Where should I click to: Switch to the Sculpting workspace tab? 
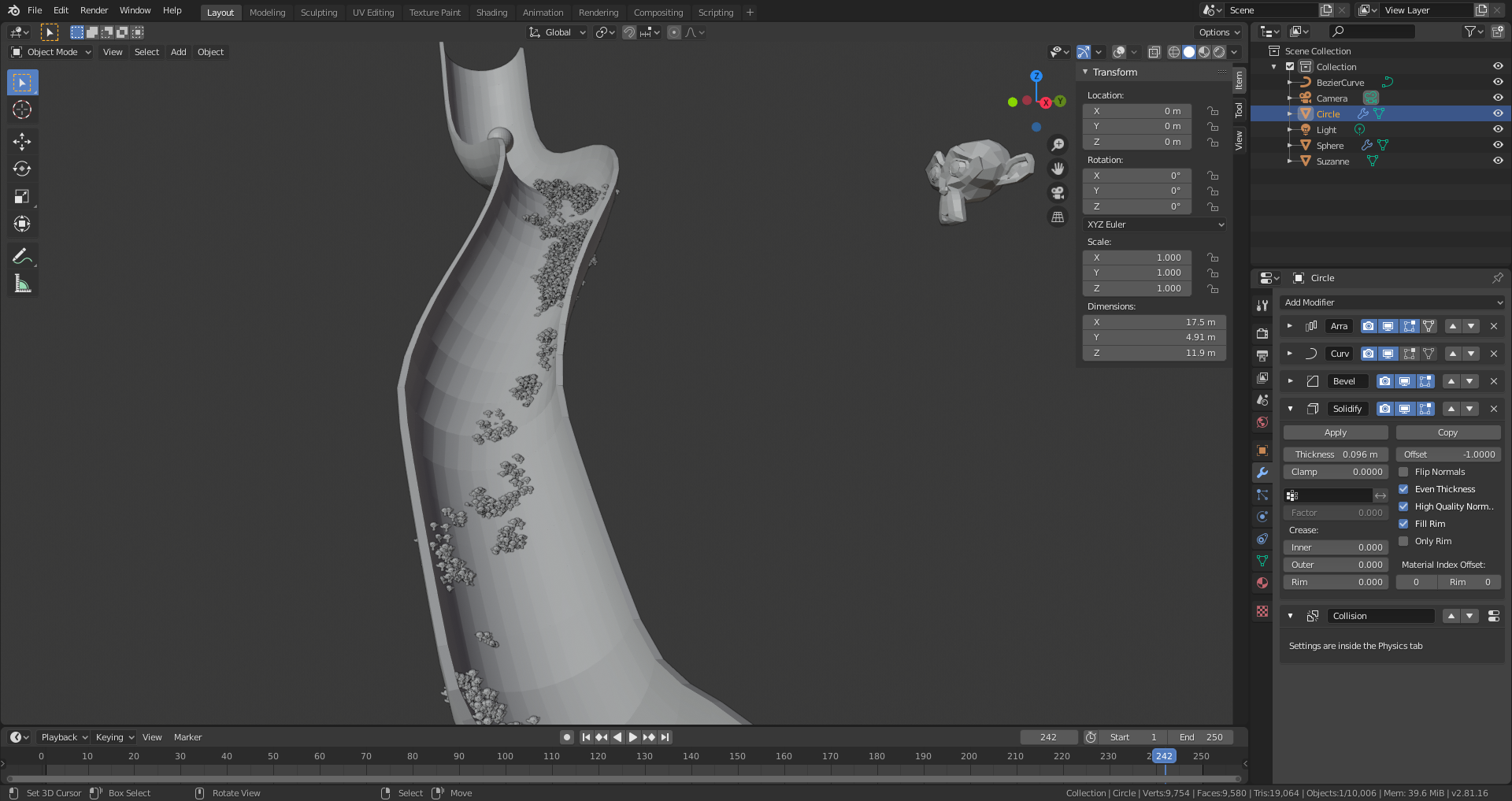(319, 13)
